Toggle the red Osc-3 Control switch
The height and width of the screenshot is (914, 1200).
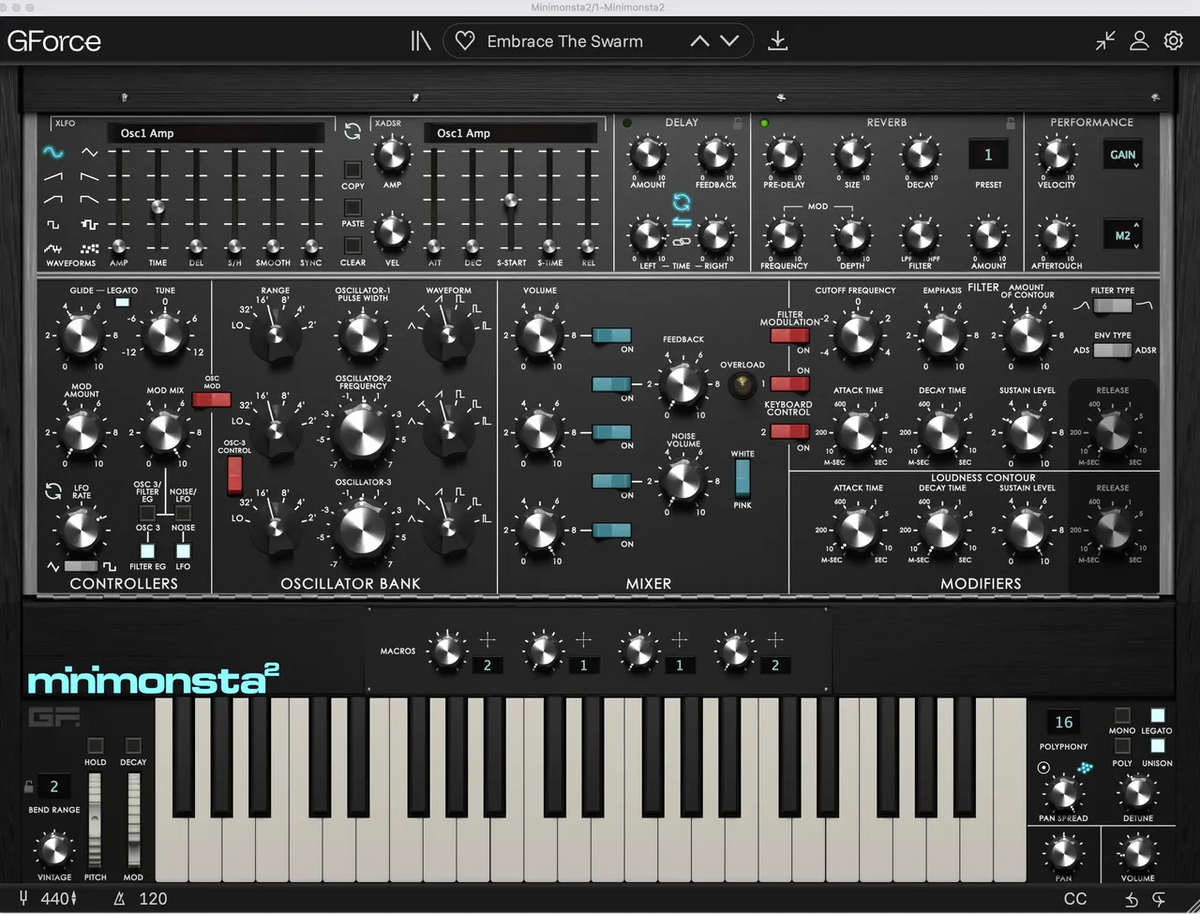(234, 475)
